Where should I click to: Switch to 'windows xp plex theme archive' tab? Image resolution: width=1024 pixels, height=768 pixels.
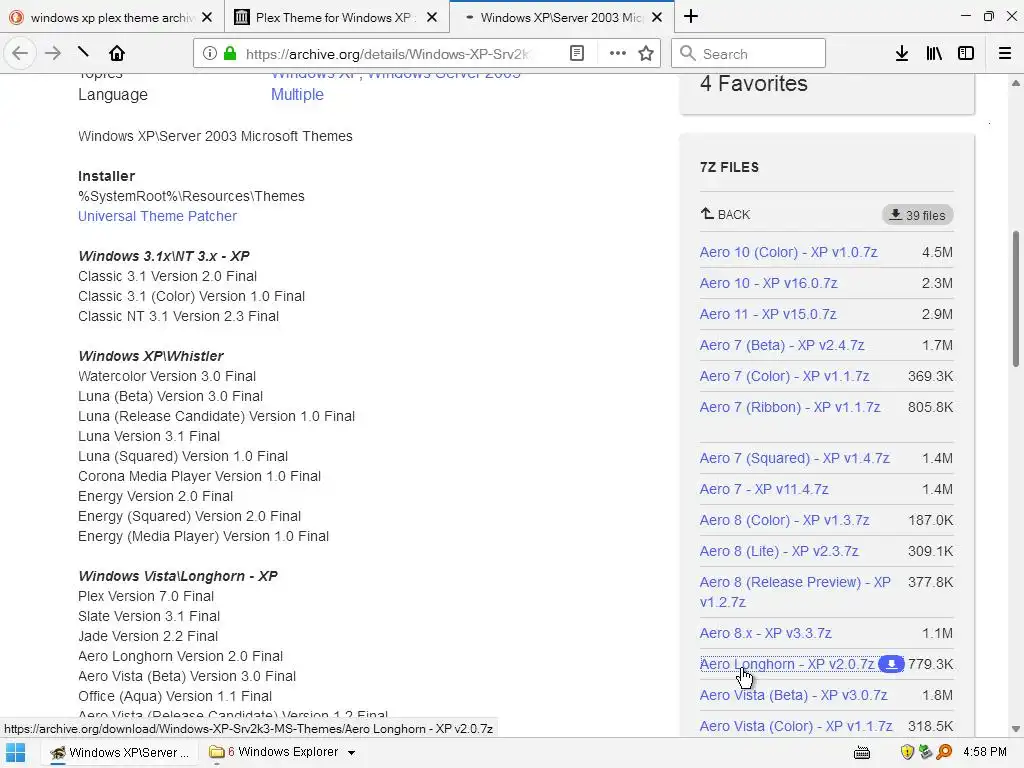pyautogui.click(x=112, y=17)
